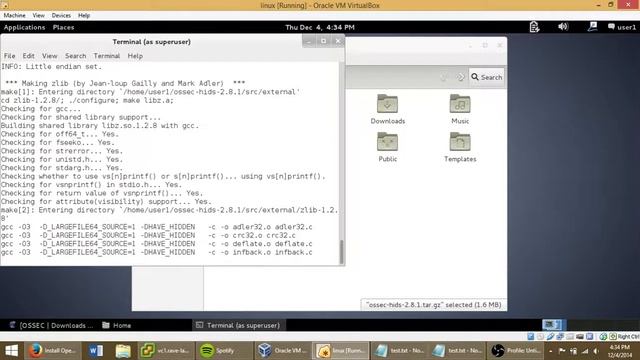Open VirtualBox Devices menu
This screenshot has width=640, height=360.
(61, 16)
